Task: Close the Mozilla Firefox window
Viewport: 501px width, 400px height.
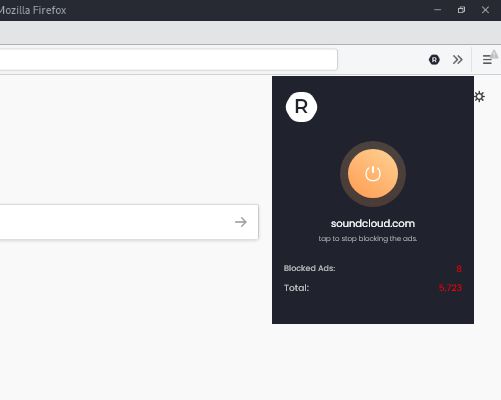Action: (x=485, y=10)
